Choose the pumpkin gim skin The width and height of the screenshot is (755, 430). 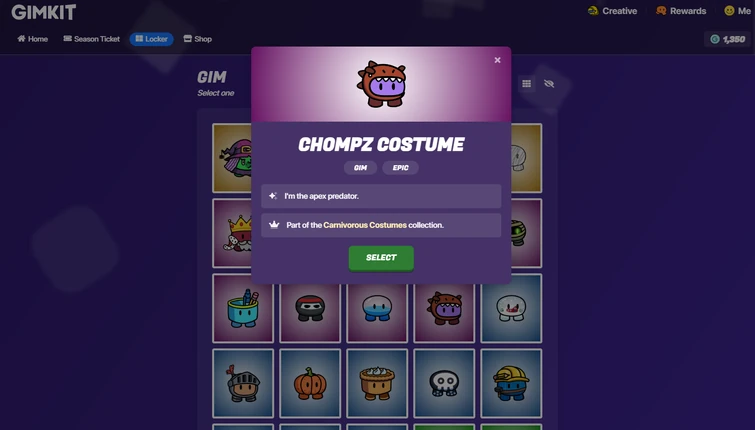(310, 383)
